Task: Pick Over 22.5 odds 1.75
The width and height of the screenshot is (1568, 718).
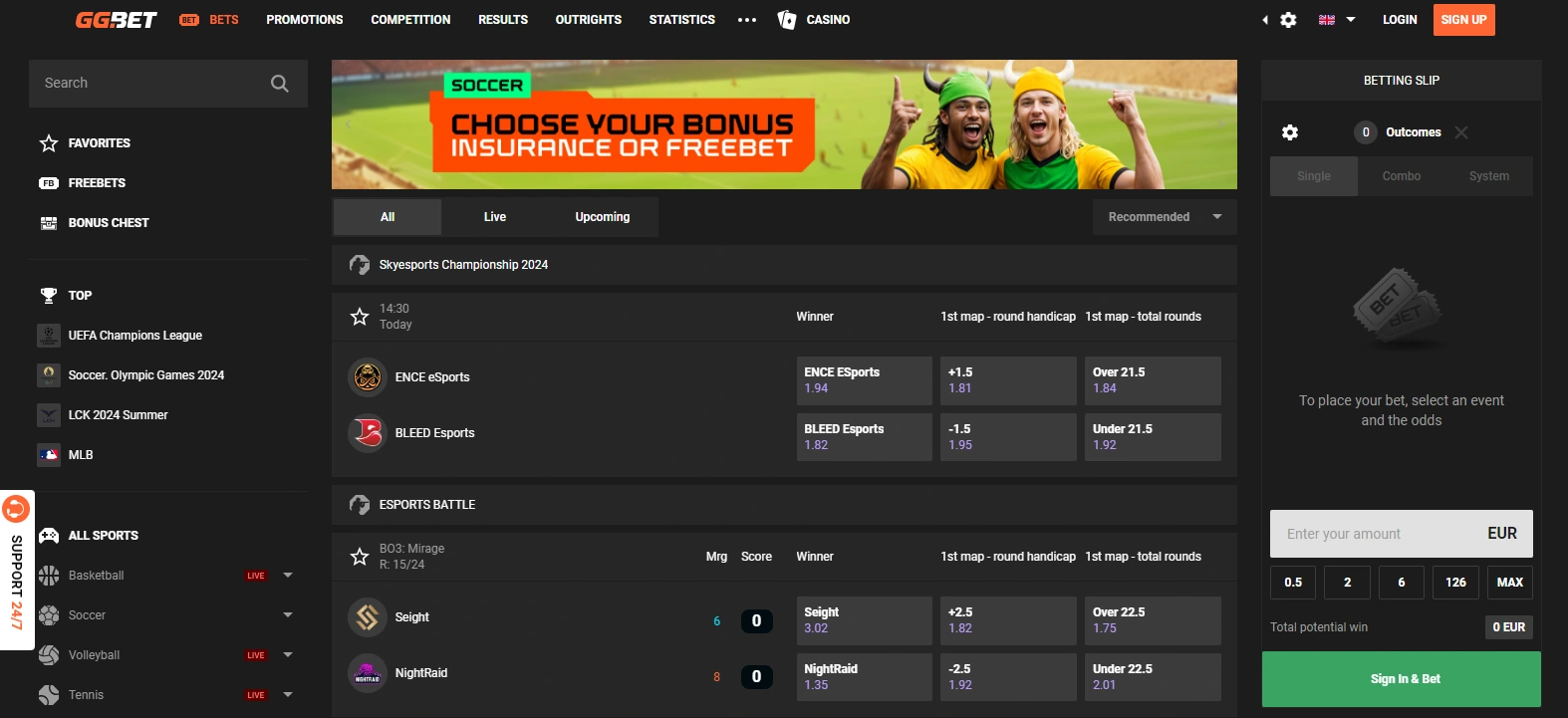Action: (1153, 620)
